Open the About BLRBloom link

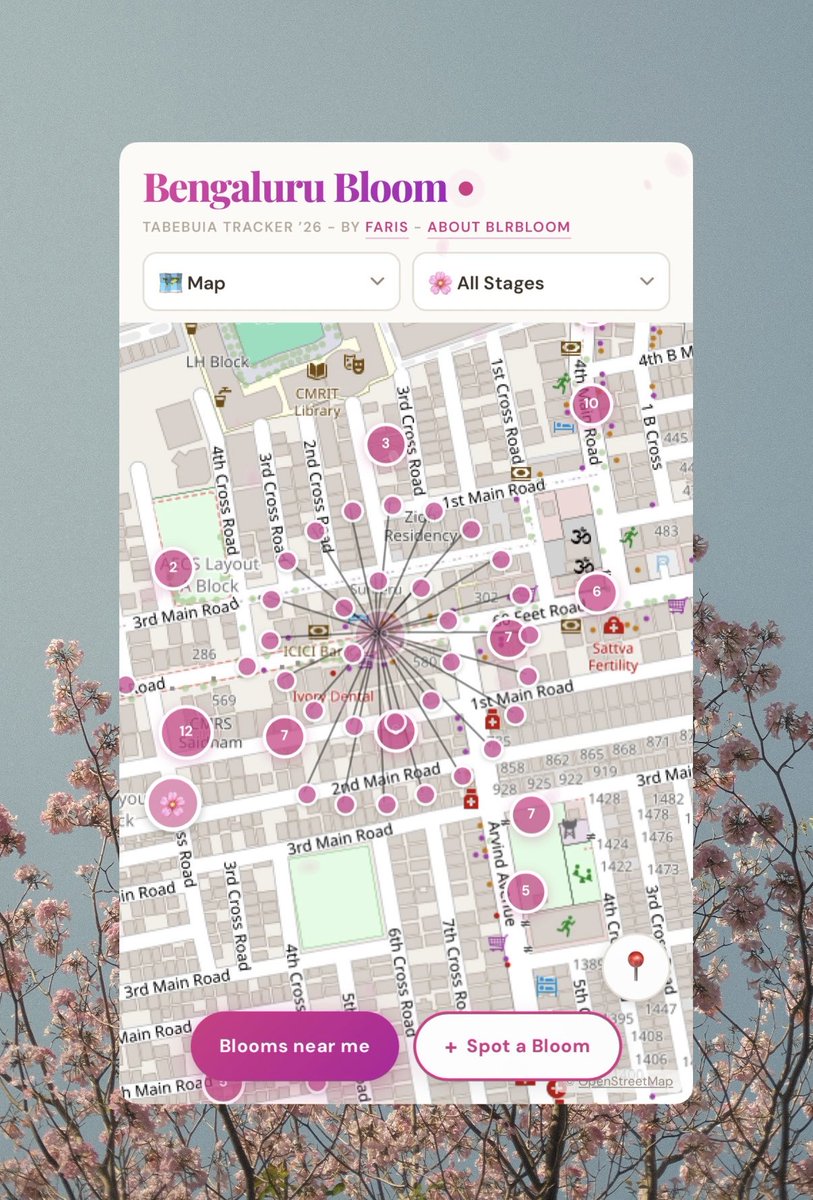pyautogui.click(x=499, y=228)
